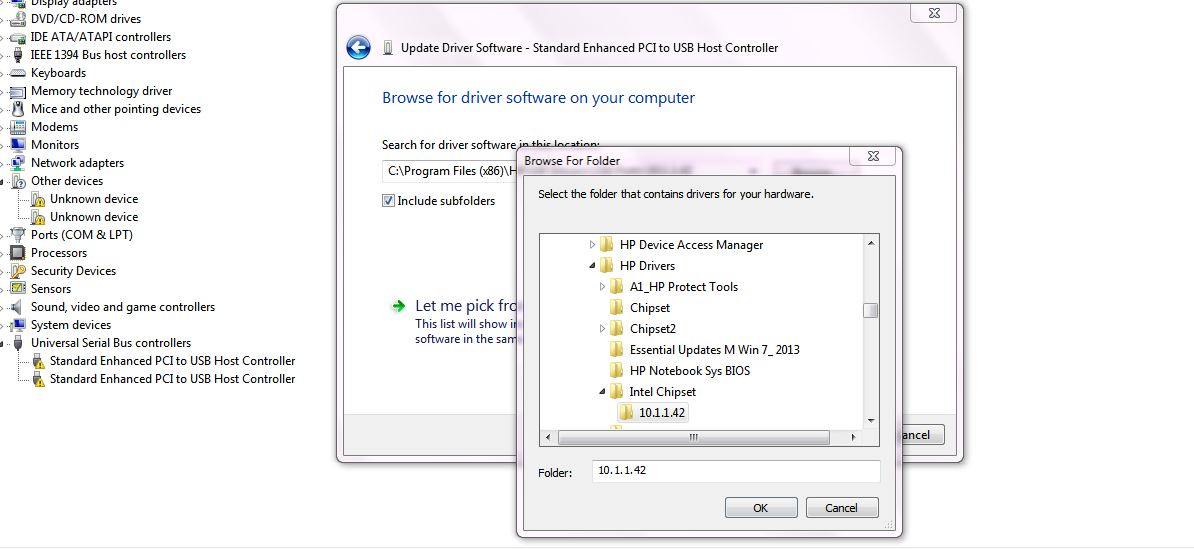This screenshot has width=1194, height=549.
Task: Expand the Ports (COM & LPT) category
Action: [x=2, y=235]
